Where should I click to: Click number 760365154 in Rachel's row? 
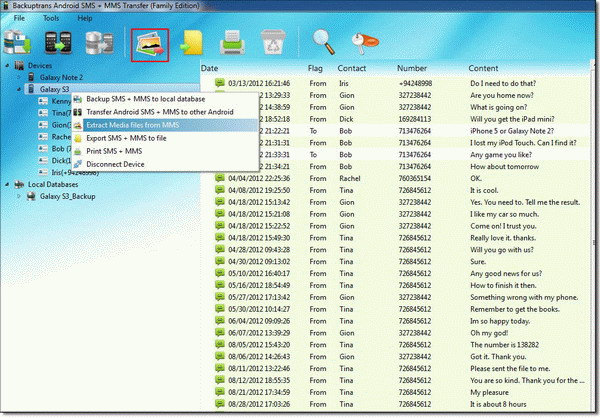pyautogui.click(x=415, y=178)
